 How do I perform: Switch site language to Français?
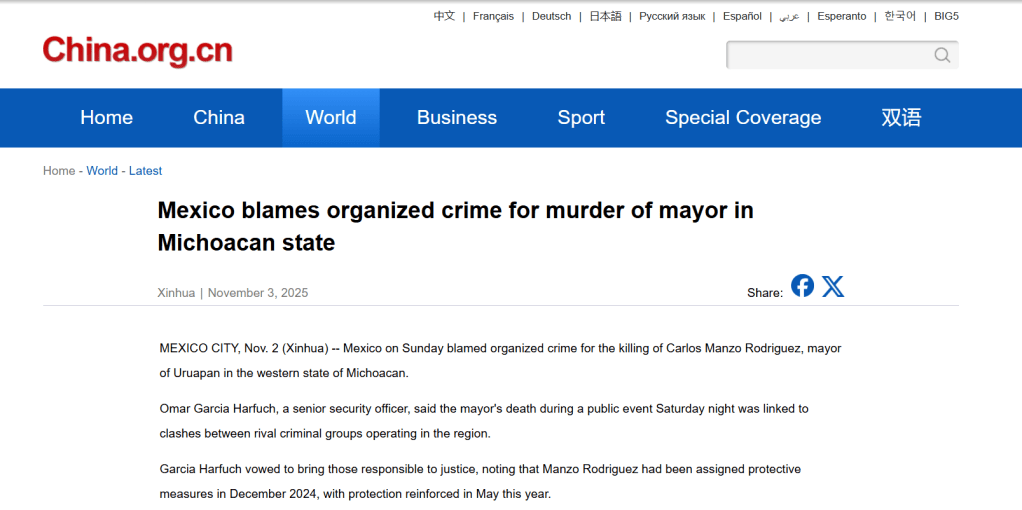493,16
